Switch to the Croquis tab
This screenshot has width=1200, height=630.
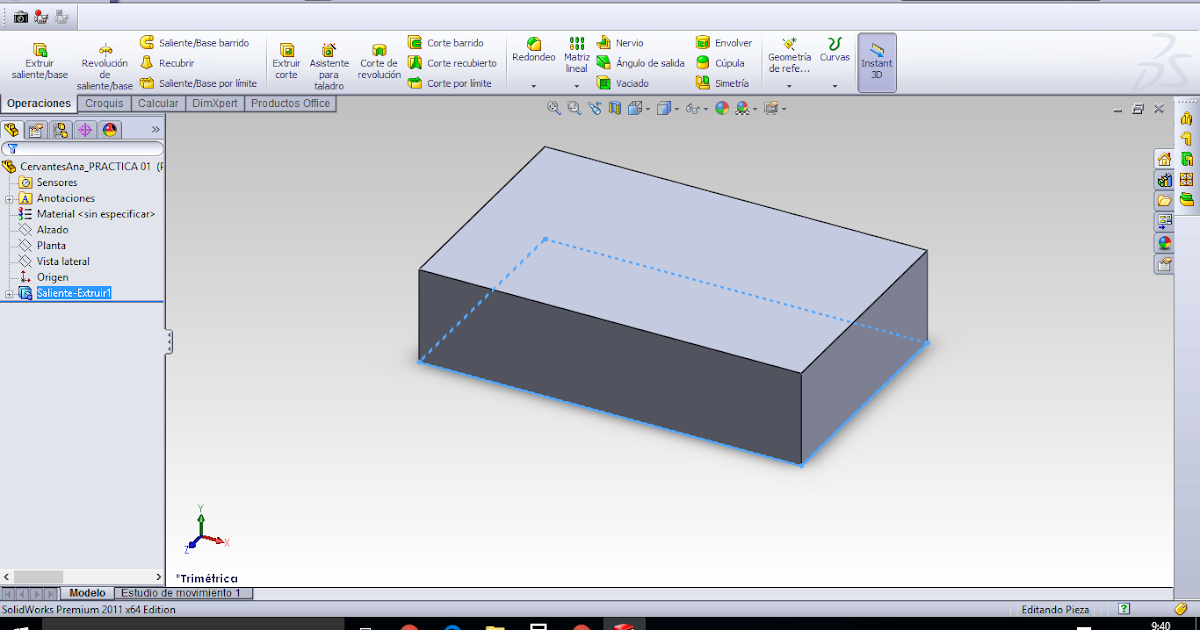tap(103, 103)
